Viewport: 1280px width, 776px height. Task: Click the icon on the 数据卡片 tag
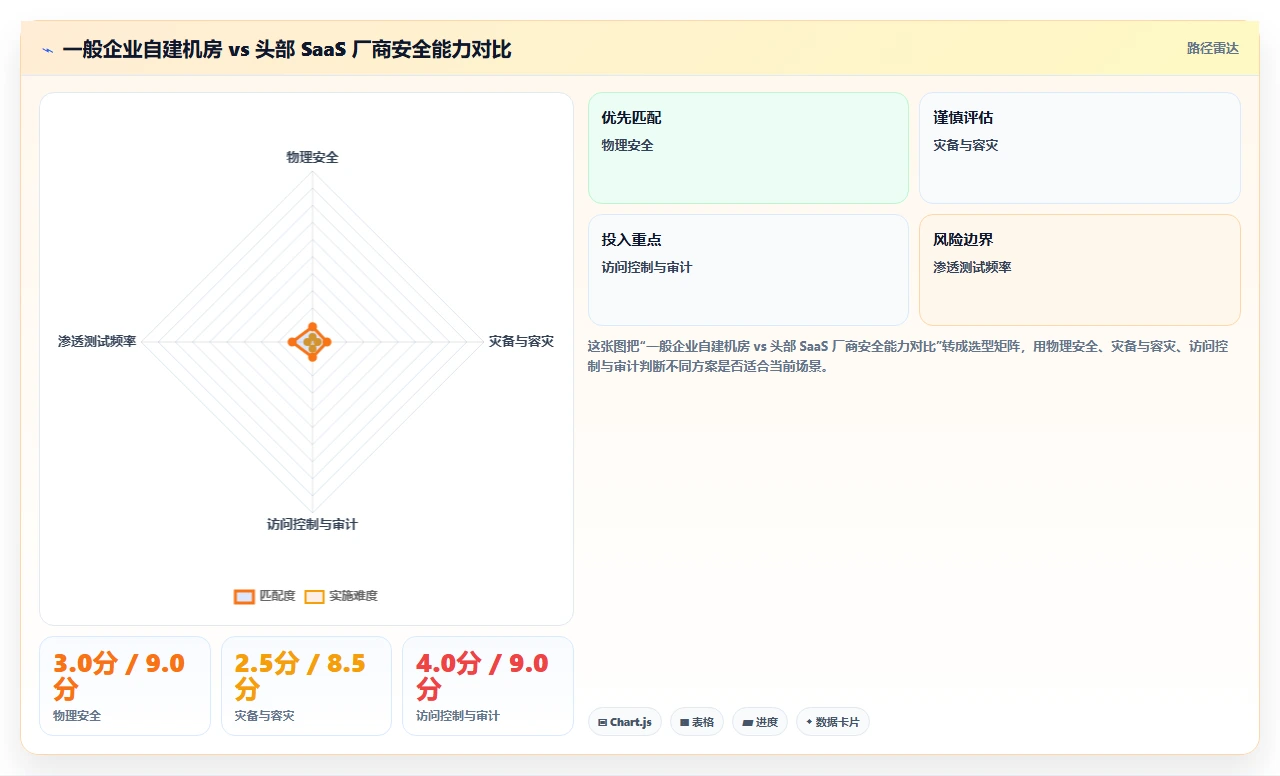click(x=809, y=722)
